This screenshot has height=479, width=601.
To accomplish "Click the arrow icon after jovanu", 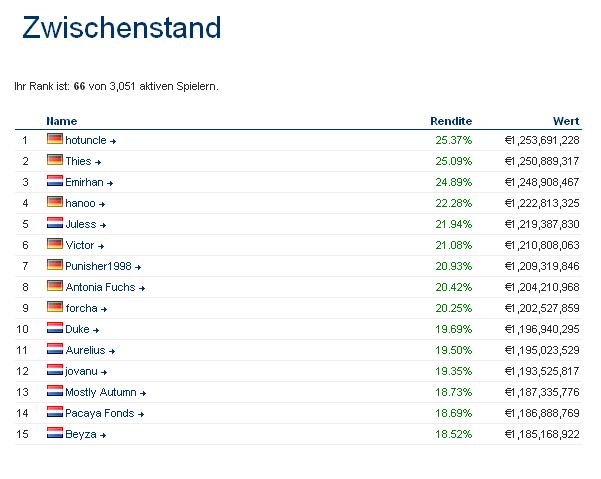I will point(104,372).
